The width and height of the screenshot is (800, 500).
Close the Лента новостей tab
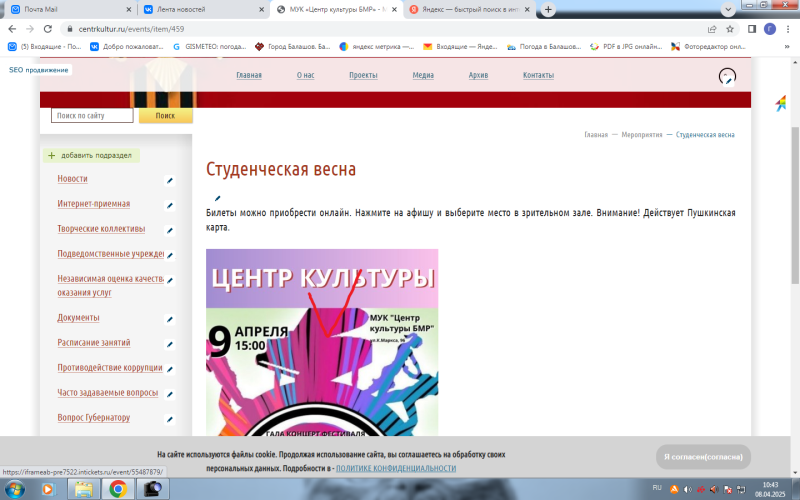point(262,9)
